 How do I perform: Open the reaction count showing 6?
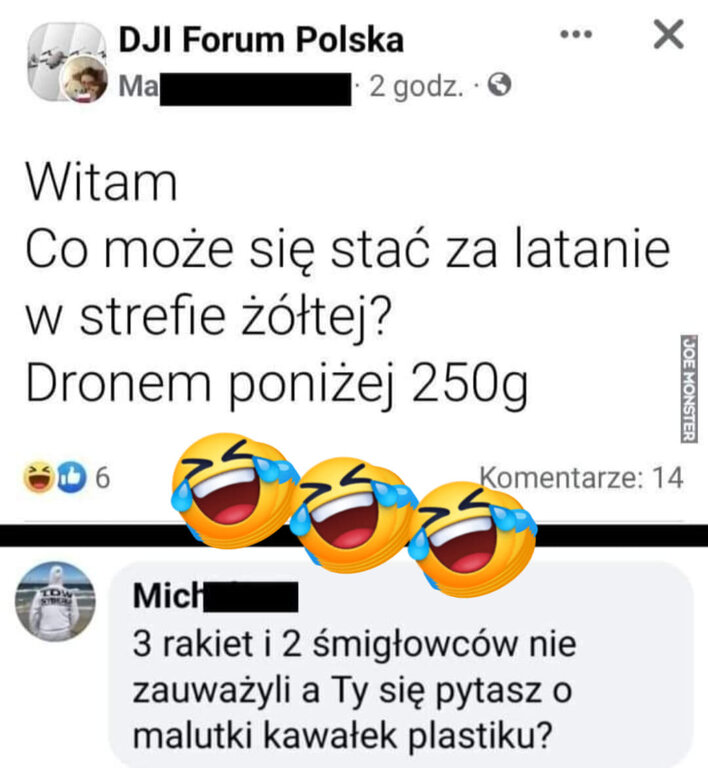(103, 478)
